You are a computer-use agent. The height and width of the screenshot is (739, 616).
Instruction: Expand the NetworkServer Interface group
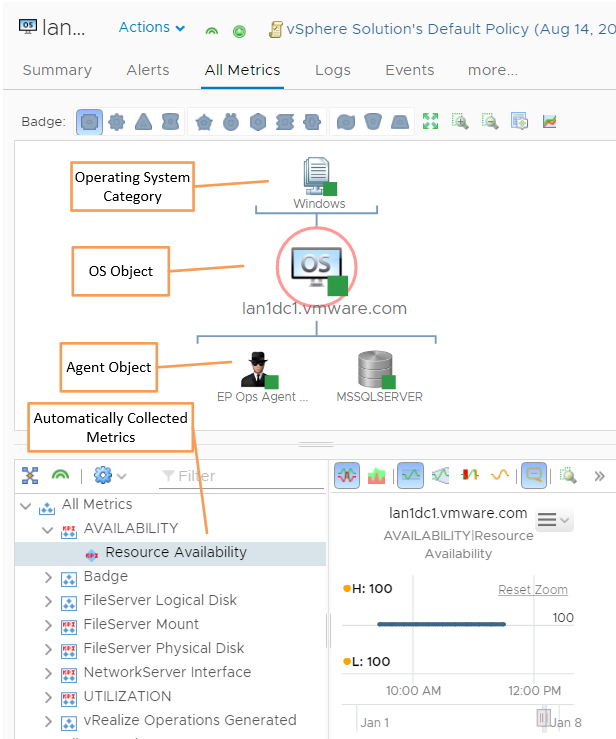48,673
